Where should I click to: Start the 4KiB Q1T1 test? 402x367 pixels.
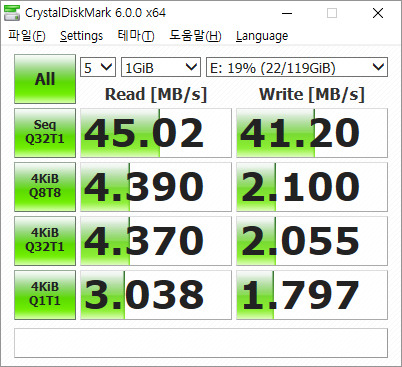[45, 295]
